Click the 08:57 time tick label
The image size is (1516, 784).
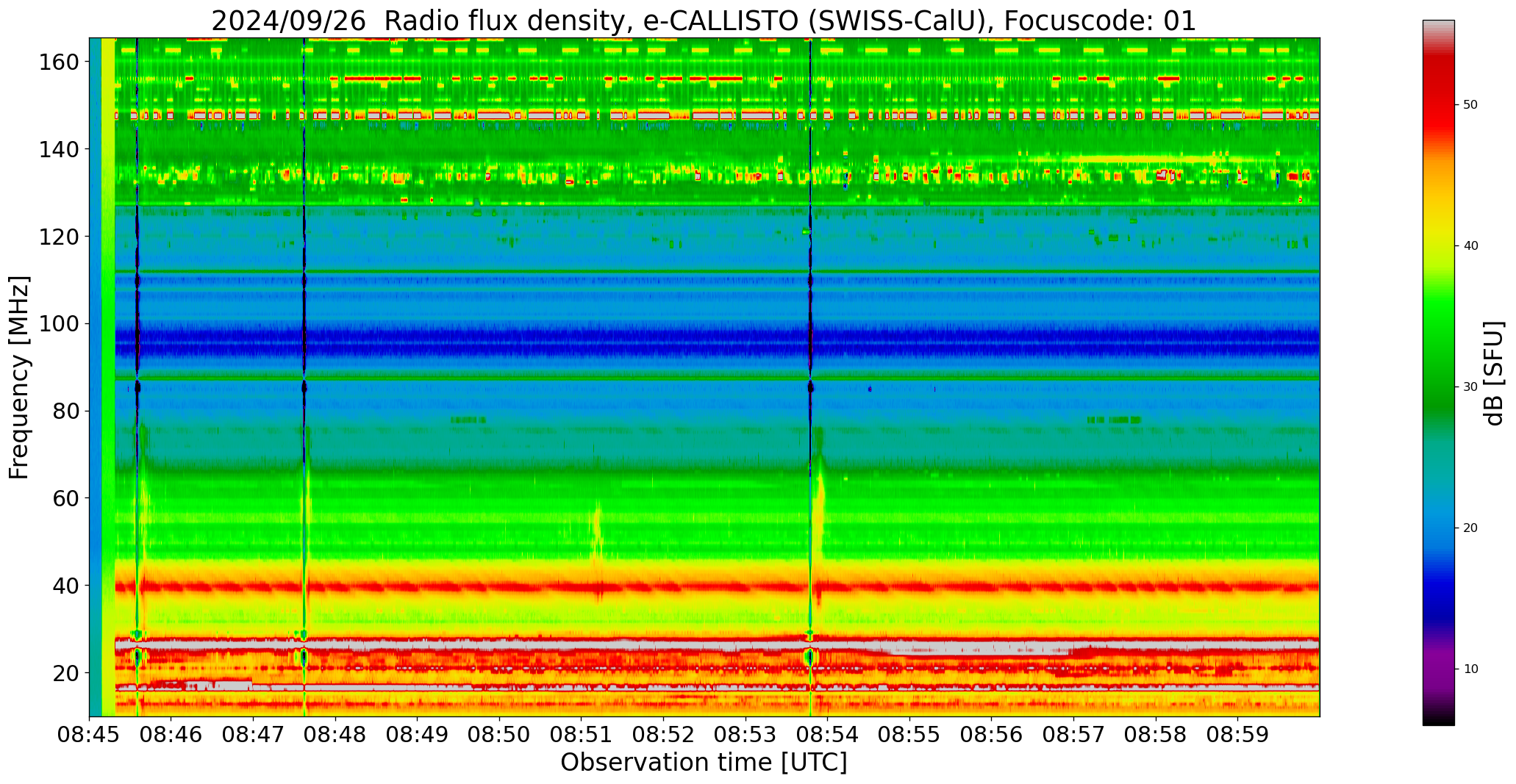pos(1073,734)
